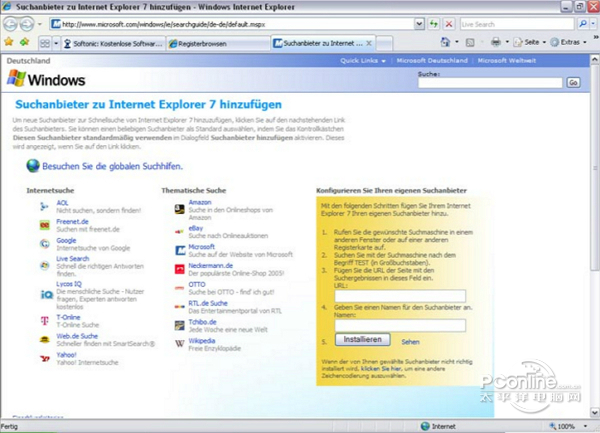Click the Sehen link beside Installieren
Screen dimensions: 600x433
pos(410,342)
